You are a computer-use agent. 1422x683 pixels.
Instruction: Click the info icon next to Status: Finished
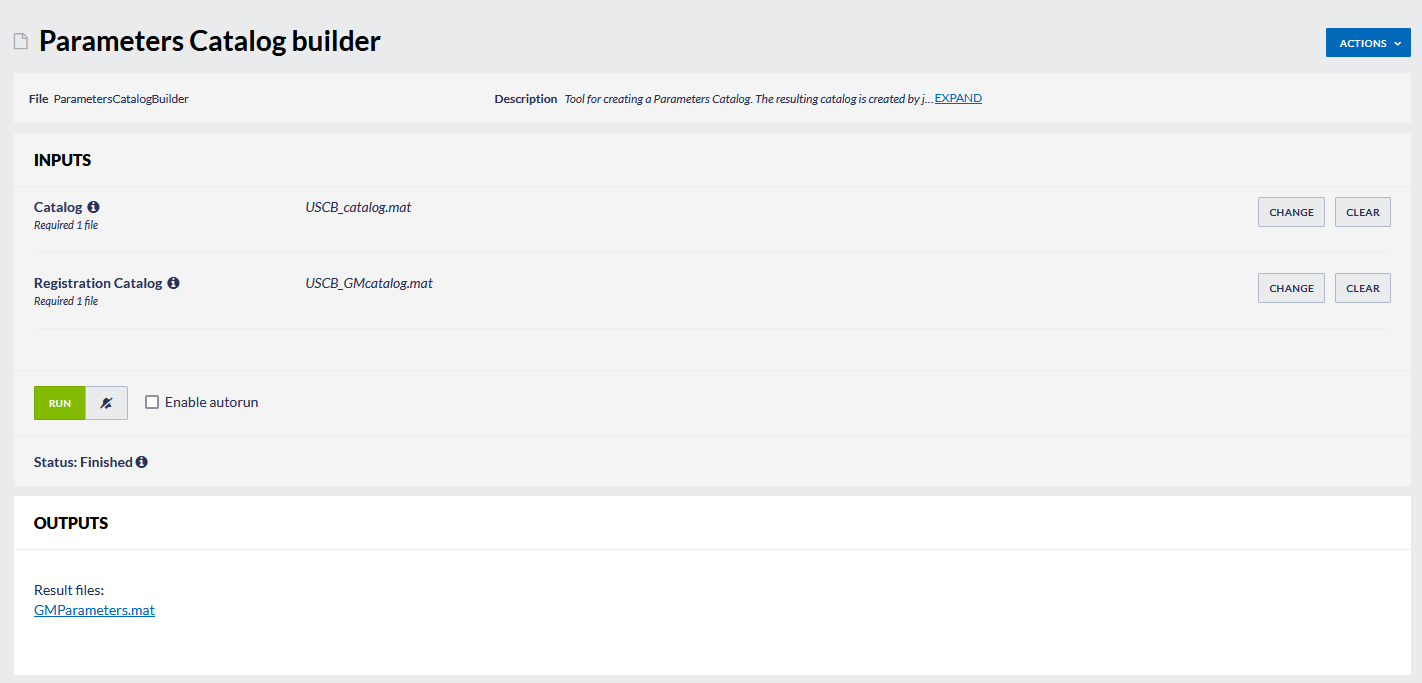pyautogui.click(x=142, y=462)
